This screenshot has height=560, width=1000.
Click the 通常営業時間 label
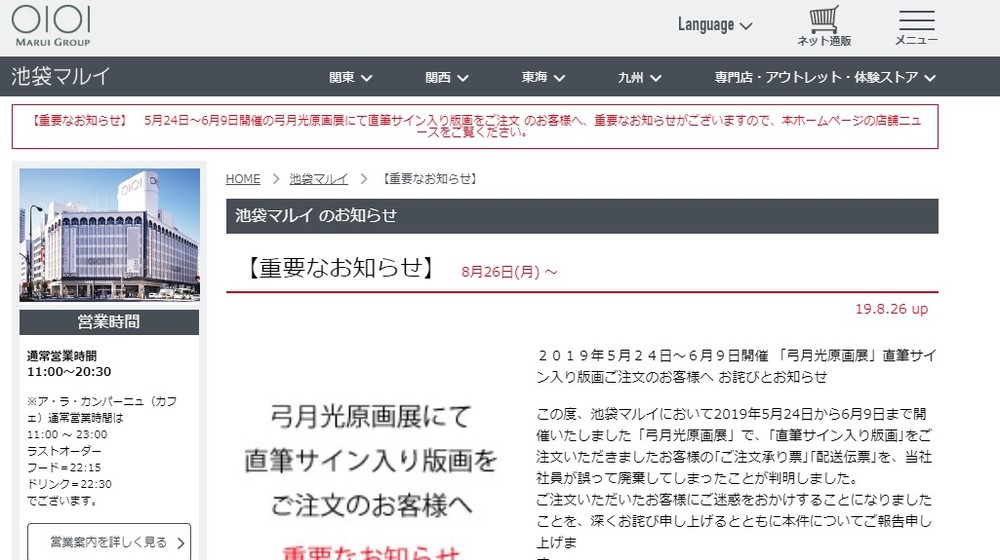coord(62,356)
